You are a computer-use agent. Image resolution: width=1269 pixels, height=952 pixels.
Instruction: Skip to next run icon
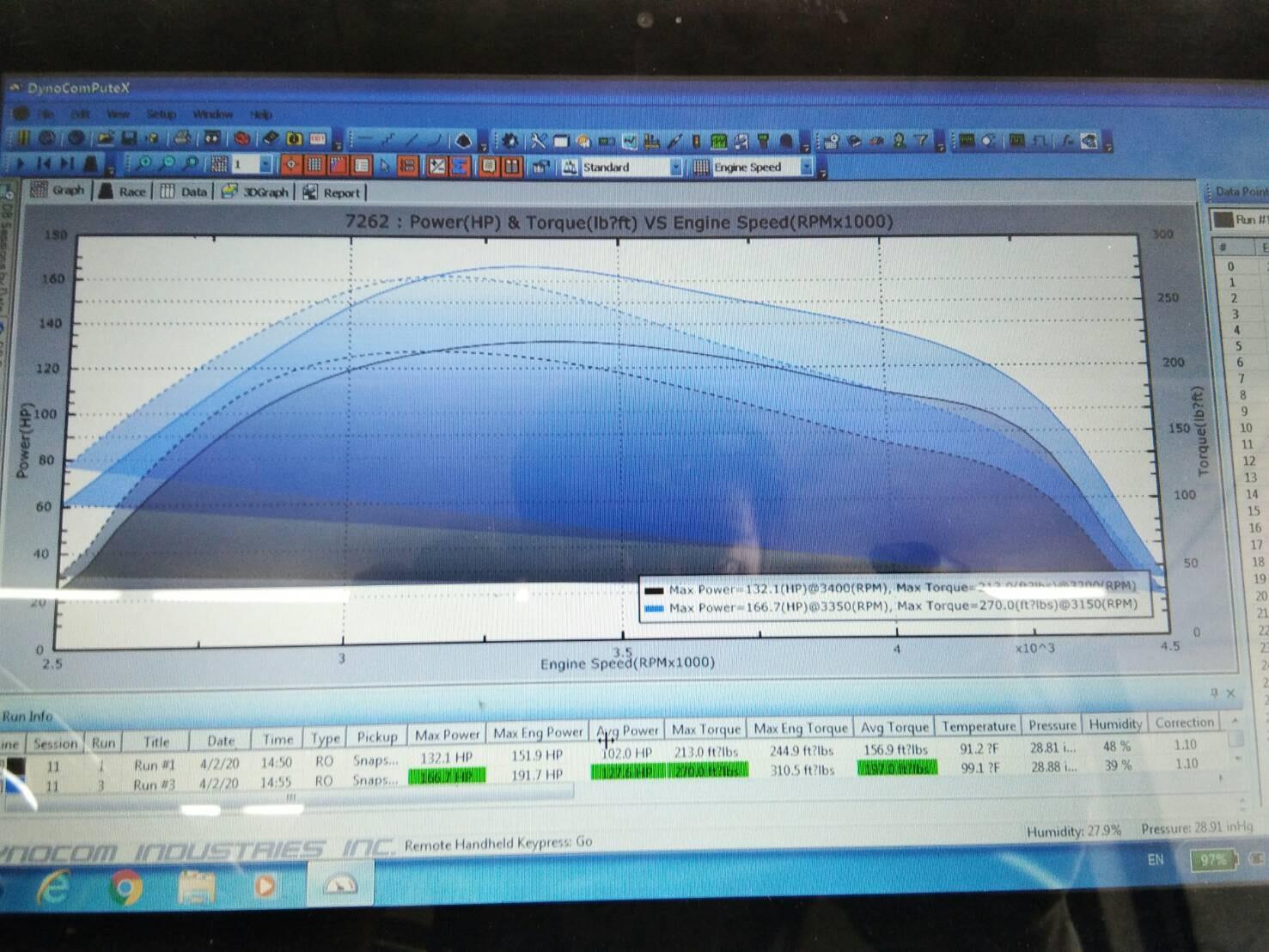click(67, 162)
